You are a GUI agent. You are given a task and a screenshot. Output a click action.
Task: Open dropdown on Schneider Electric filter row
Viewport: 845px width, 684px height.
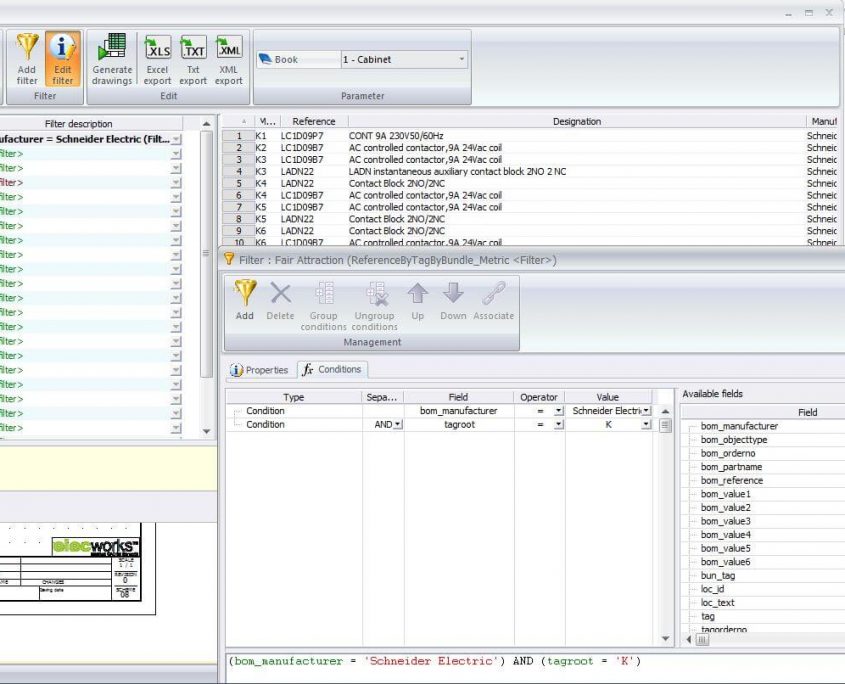176,140
